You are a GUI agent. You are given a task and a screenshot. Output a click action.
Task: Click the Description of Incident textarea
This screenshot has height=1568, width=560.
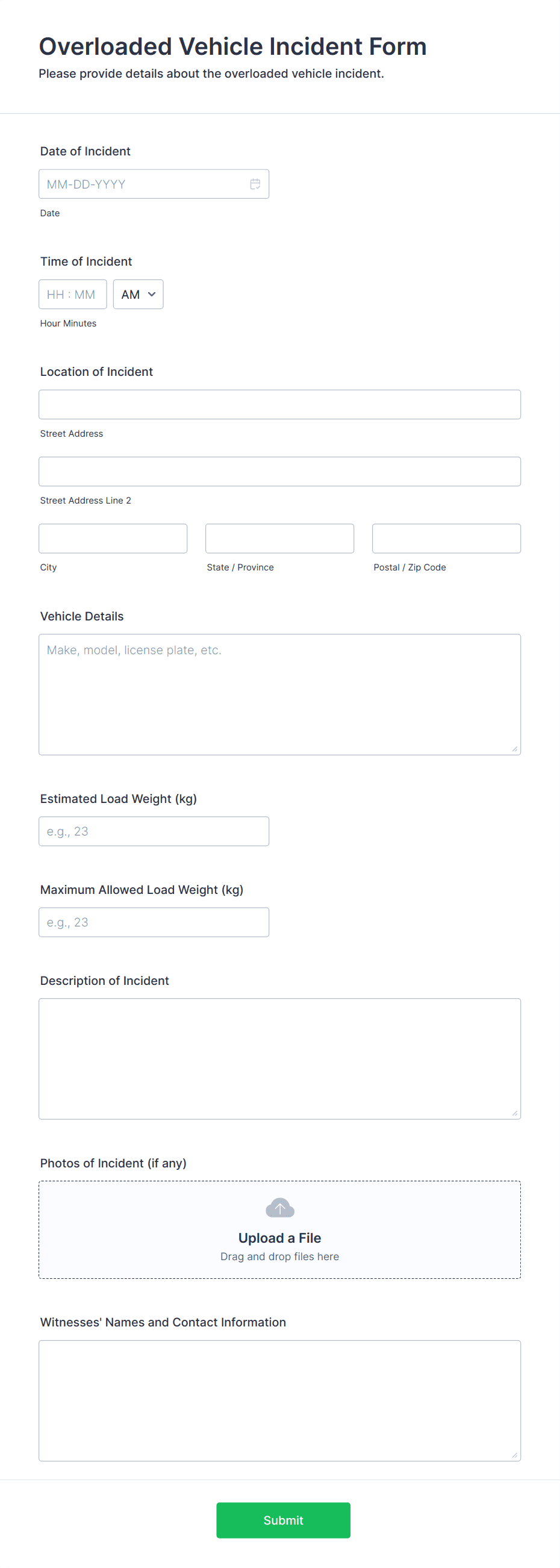280,1059
